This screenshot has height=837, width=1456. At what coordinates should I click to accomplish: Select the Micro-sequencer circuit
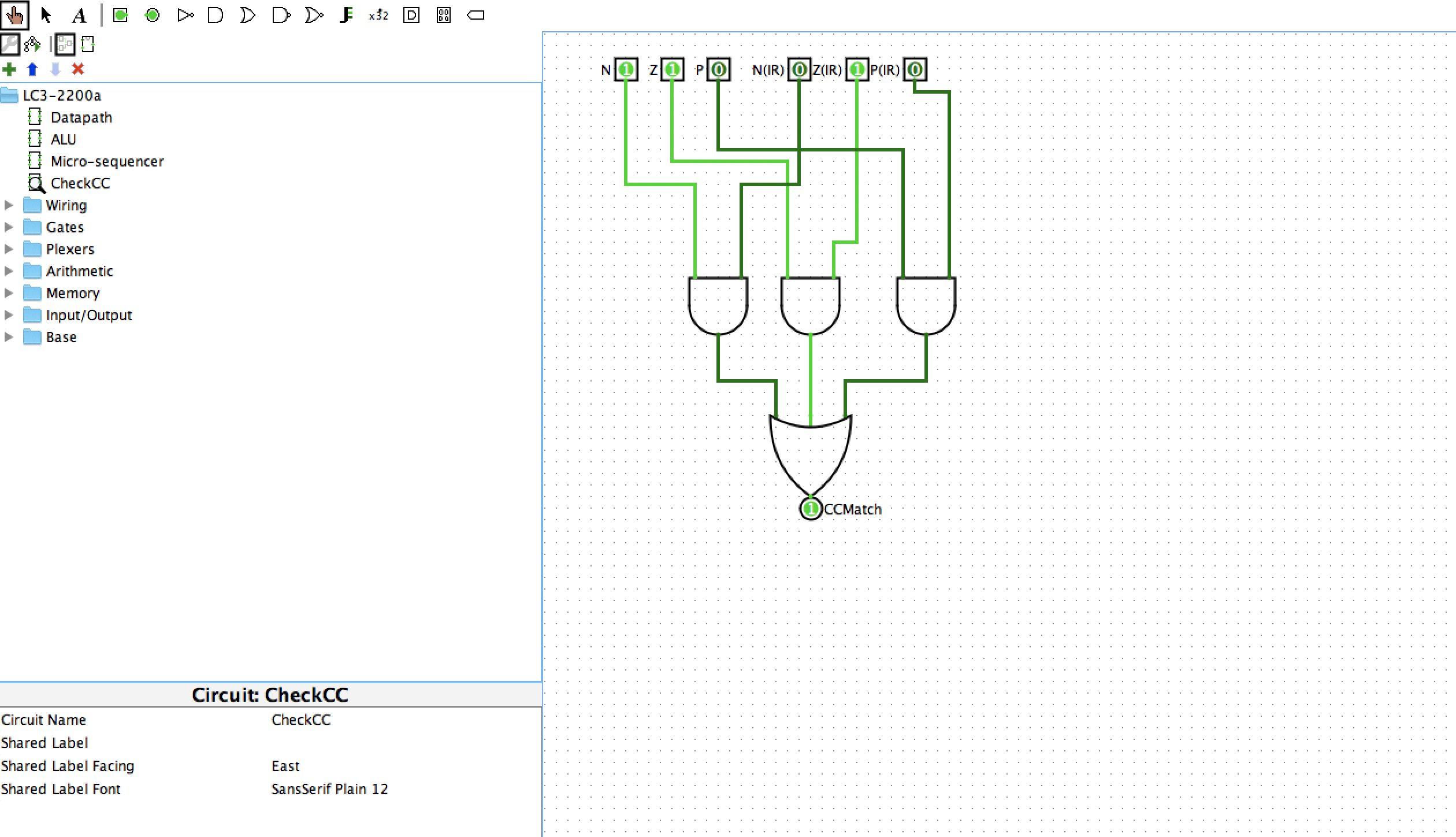(x=107, y=161)
